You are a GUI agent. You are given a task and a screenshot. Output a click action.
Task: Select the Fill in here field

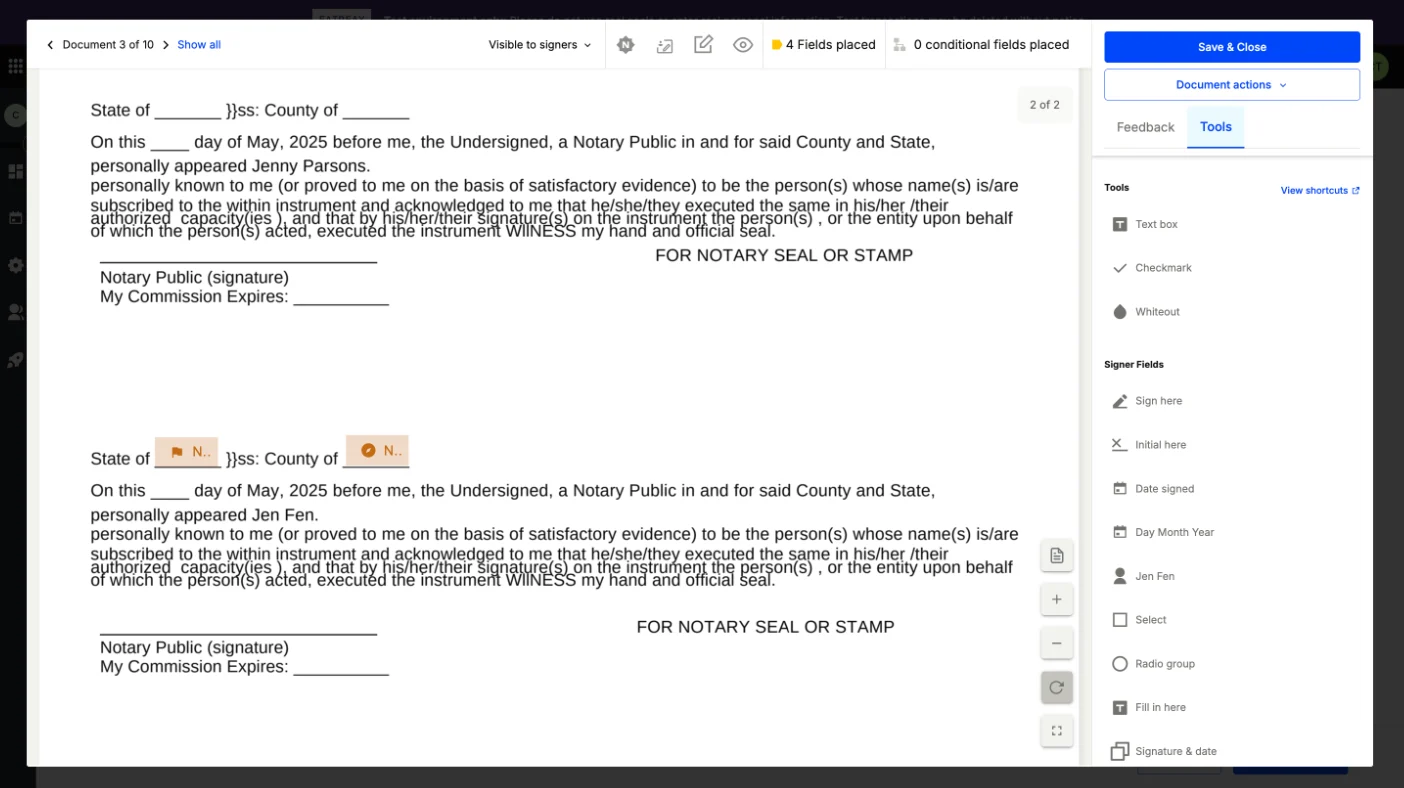point(1148,707)
